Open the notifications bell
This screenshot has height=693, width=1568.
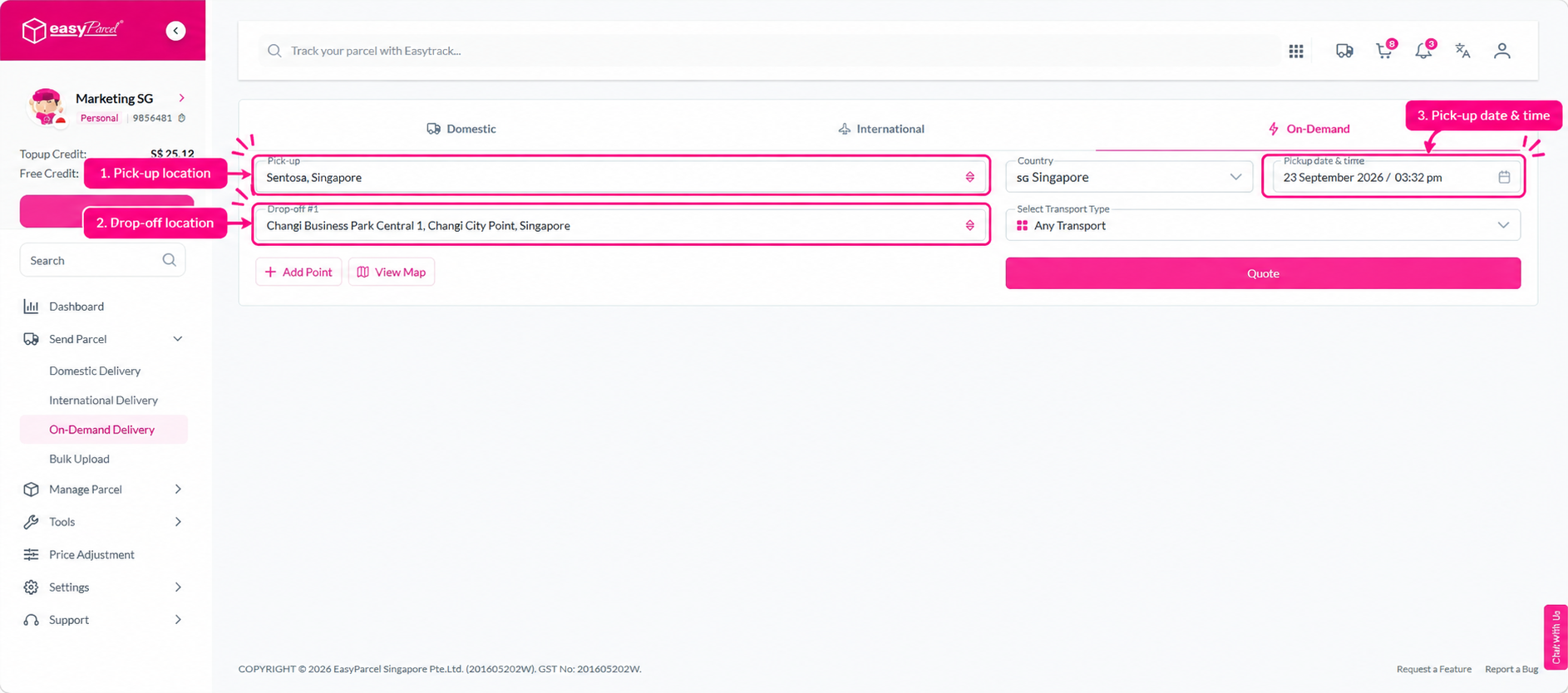[x=1423, y=51]
